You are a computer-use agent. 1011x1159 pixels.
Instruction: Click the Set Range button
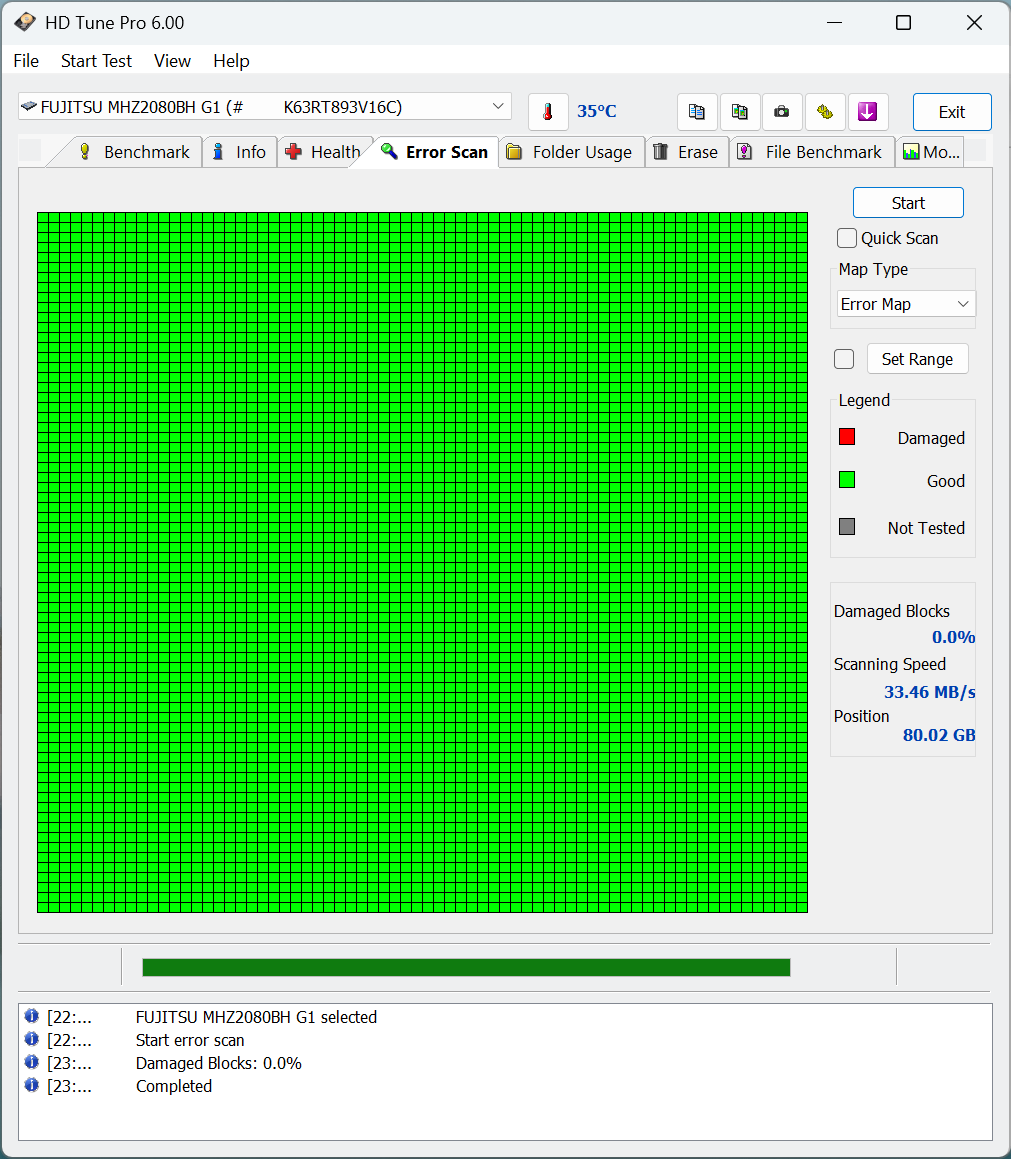tap(917, 358)
